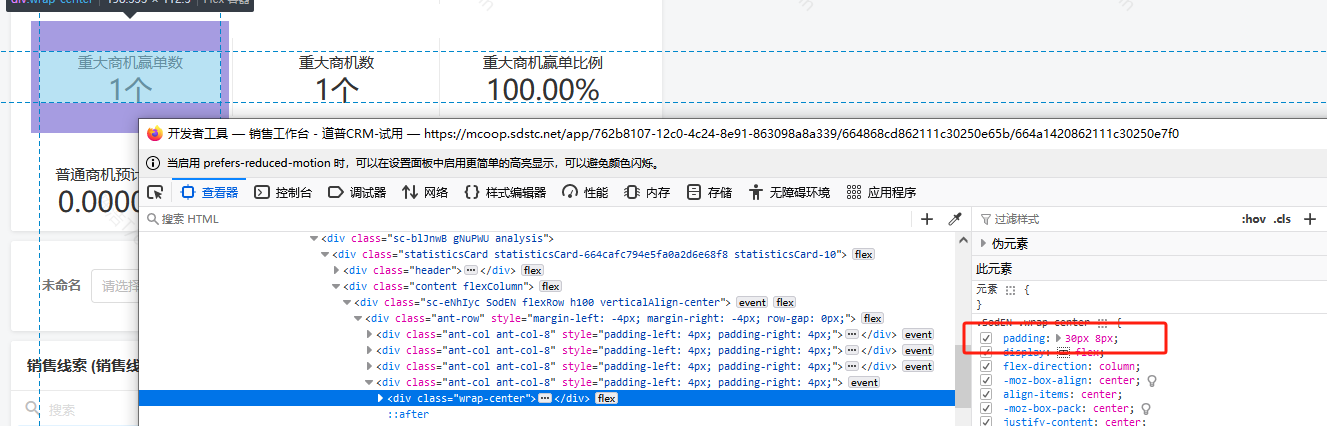This screenshot has width=1327, height=426.
Task: Click the flex badge on wrap-center div
Action: 606,398
